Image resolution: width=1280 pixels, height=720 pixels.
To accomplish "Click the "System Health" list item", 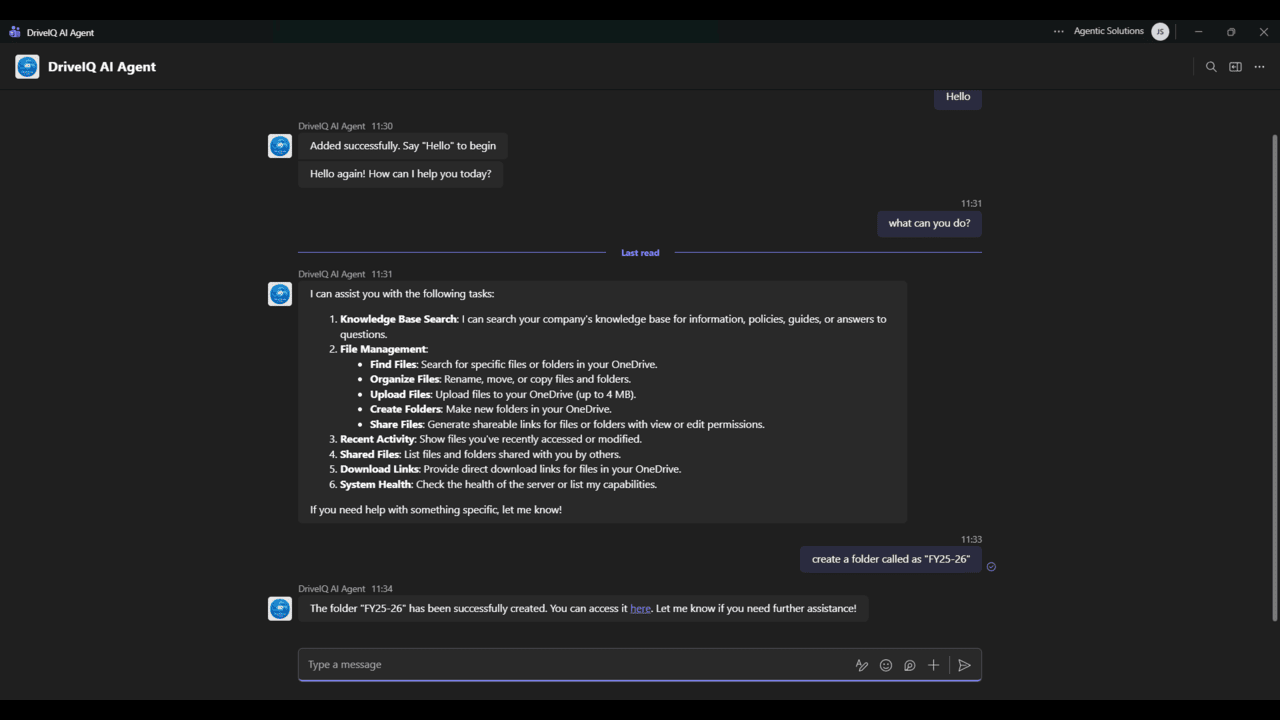I will (498, 484).
